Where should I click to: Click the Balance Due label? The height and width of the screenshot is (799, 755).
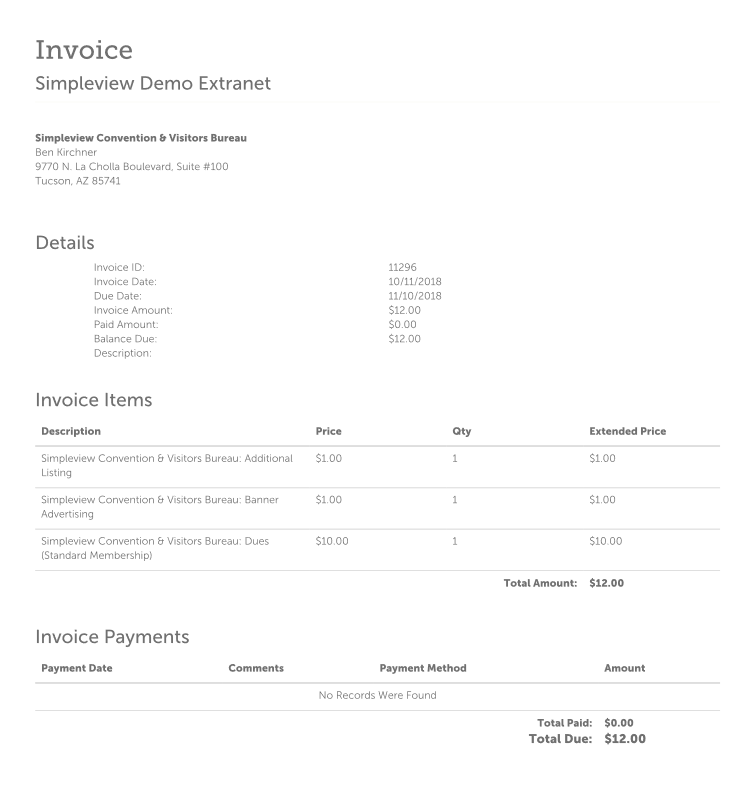[x=125, y=338]
